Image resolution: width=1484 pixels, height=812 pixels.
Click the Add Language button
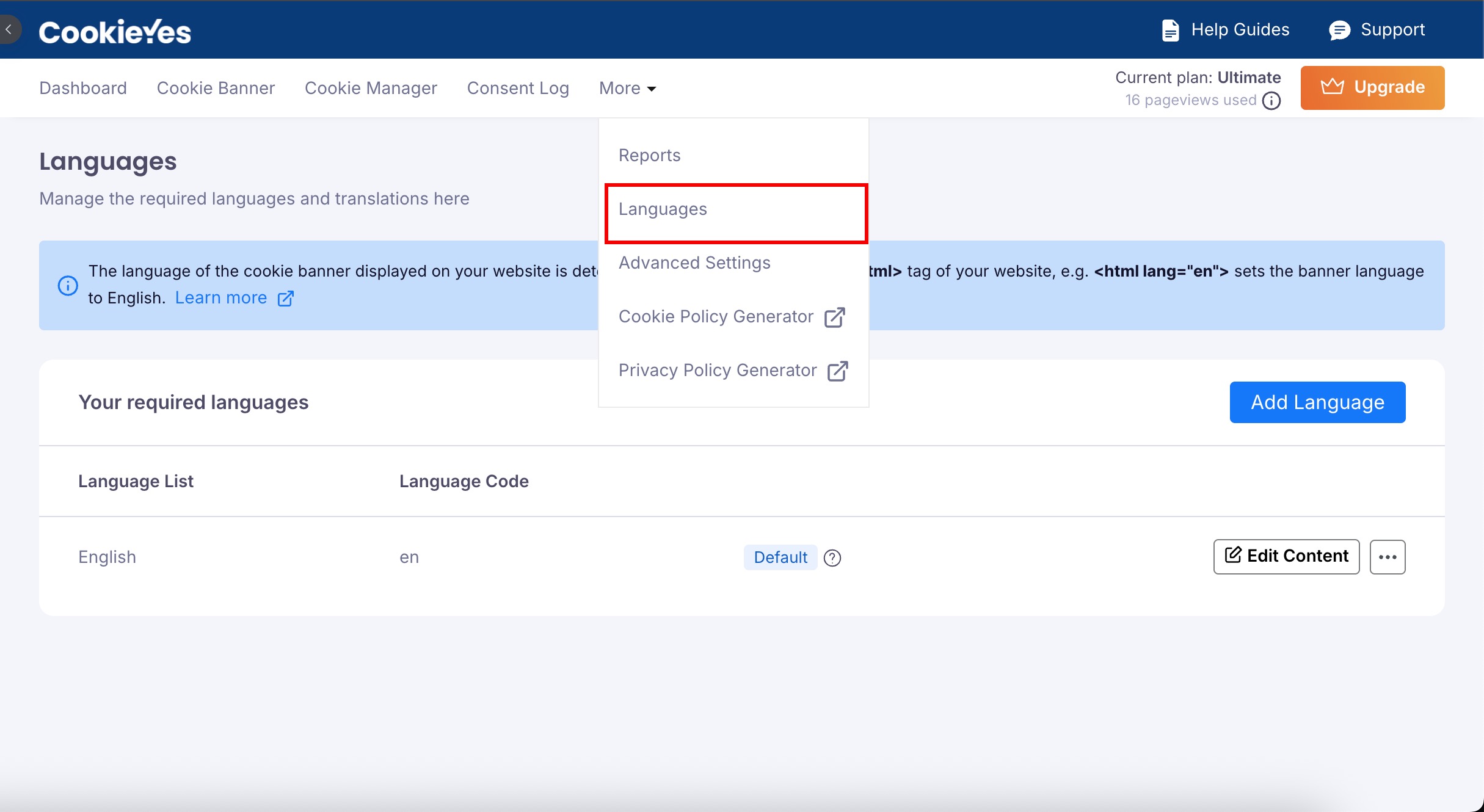tap(1317, 402)
